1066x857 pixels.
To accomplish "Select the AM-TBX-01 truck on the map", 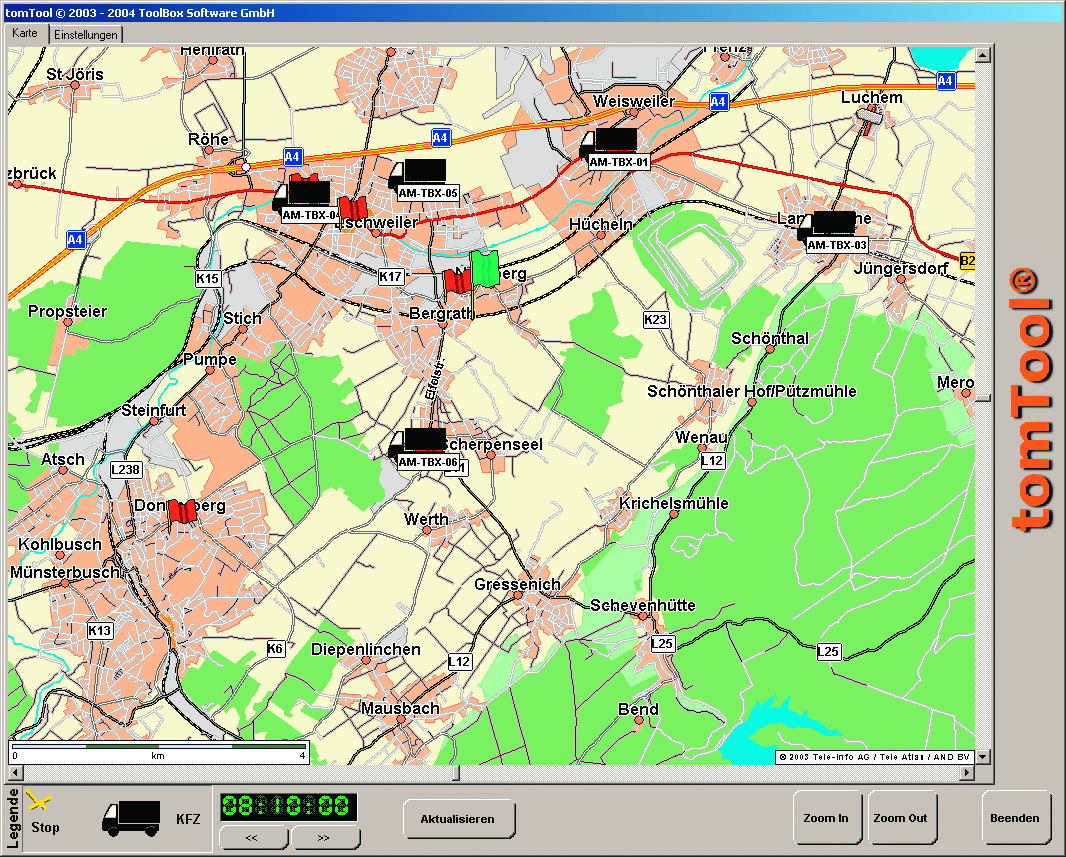I will (x=608, y=142).
